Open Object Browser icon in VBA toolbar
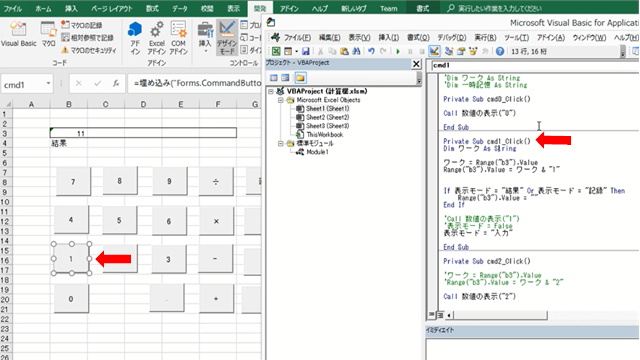Viewport: 640px width, 360px height. coord(473,51)
